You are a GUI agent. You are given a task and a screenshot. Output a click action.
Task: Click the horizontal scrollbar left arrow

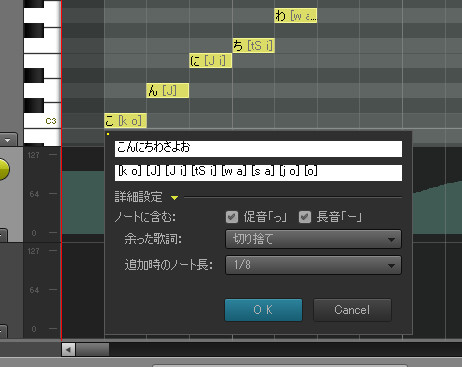68,350
